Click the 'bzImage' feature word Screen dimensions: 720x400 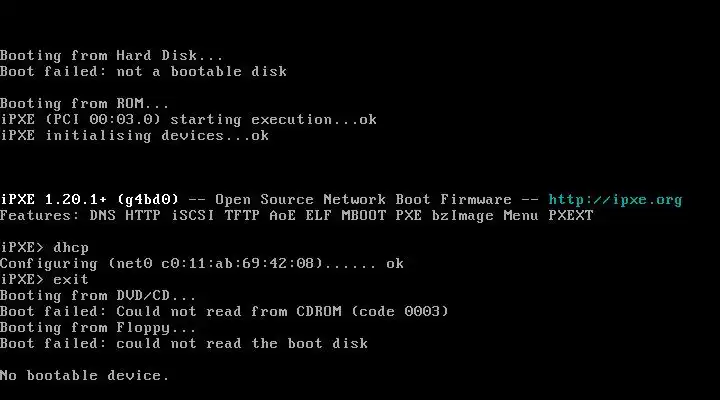[x=462, y=216]
